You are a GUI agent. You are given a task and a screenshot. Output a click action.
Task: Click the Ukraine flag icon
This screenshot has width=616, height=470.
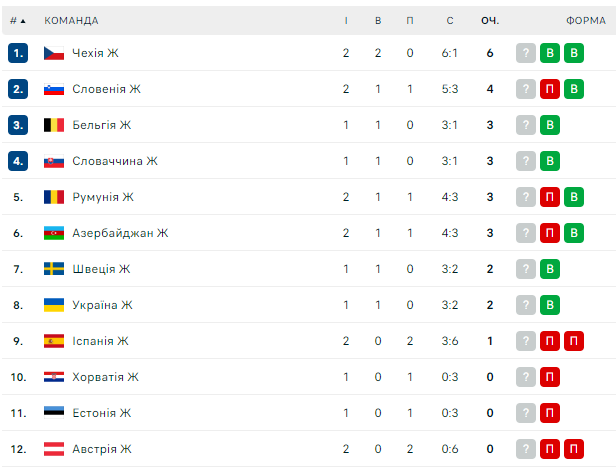click(54, 305)
